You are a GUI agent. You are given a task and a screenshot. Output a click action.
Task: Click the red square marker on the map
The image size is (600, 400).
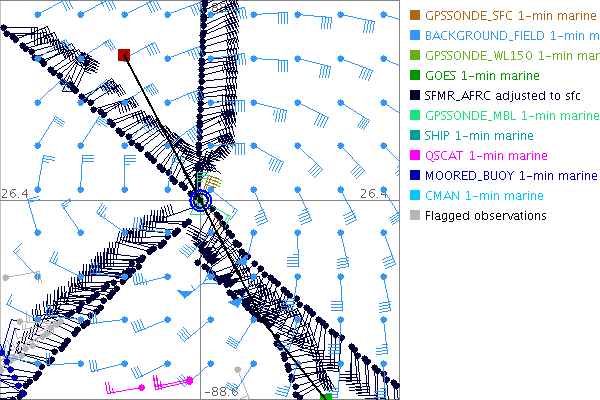tap(124, 55)
